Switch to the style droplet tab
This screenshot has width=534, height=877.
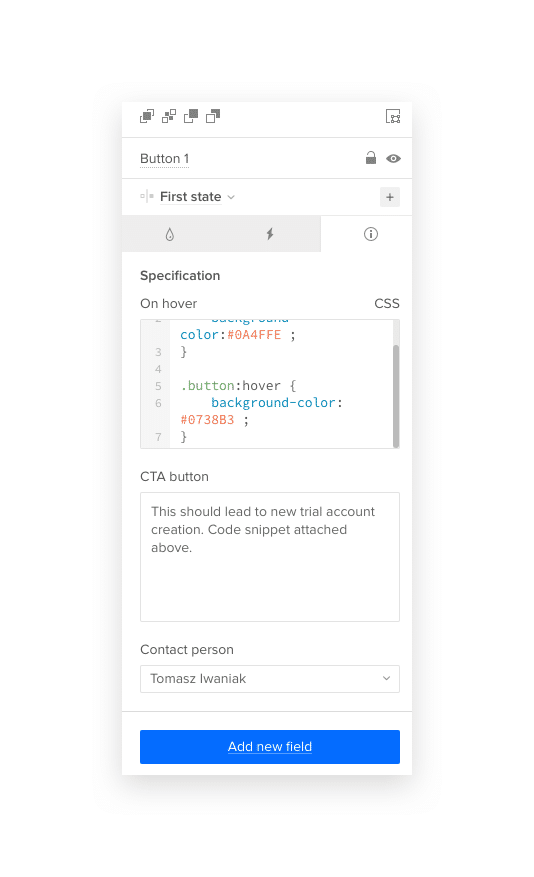(170, 234)
